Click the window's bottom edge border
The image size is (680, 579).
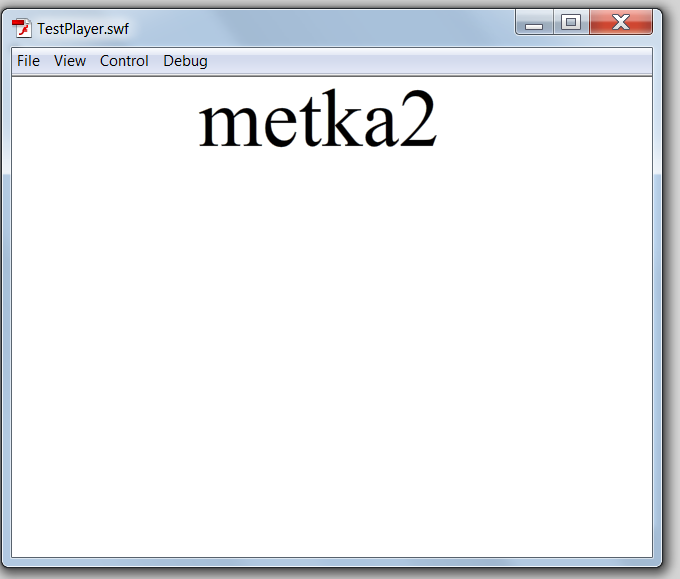pyautogui.click(x=330, y=562)
